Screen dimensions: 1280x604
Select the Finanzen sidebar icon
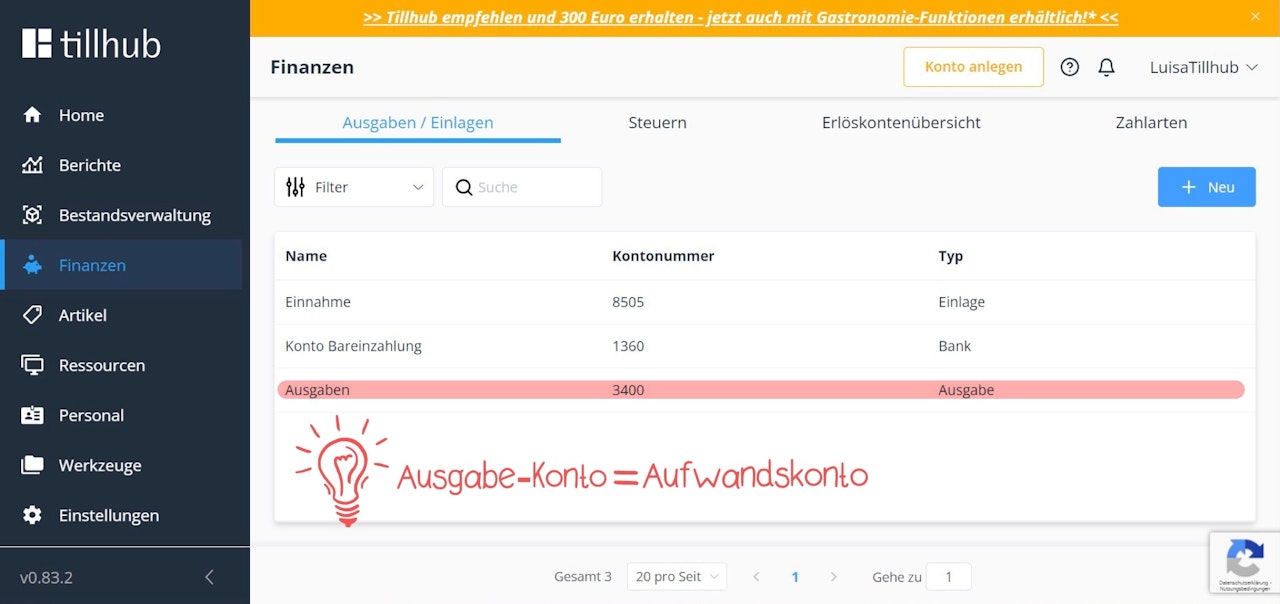[34, 265]
